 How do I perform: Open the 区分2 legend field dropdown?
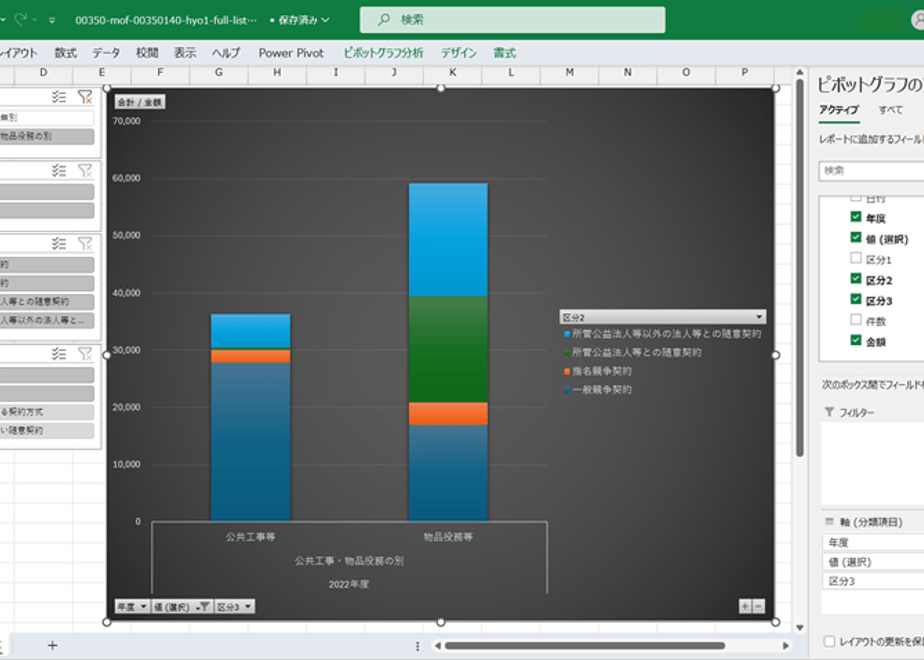(x=759, y=317)
